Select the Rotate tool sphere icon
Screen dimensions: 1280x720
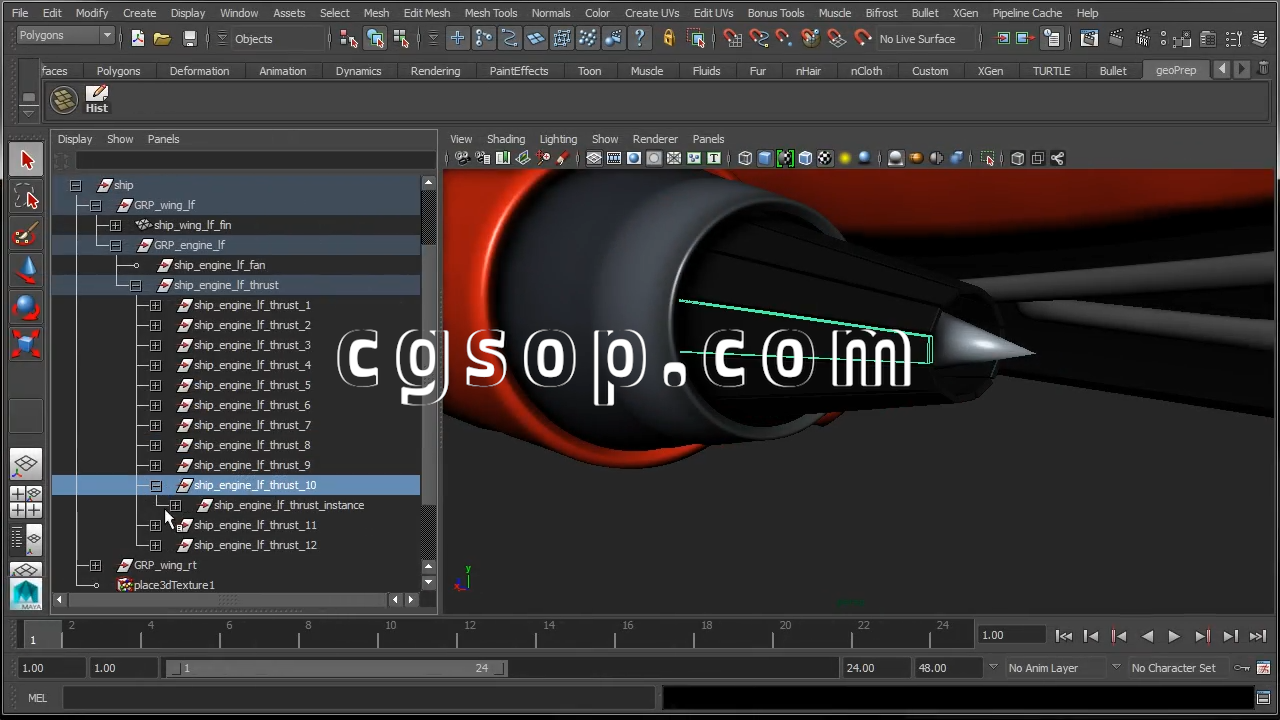[x=27, y=307]
